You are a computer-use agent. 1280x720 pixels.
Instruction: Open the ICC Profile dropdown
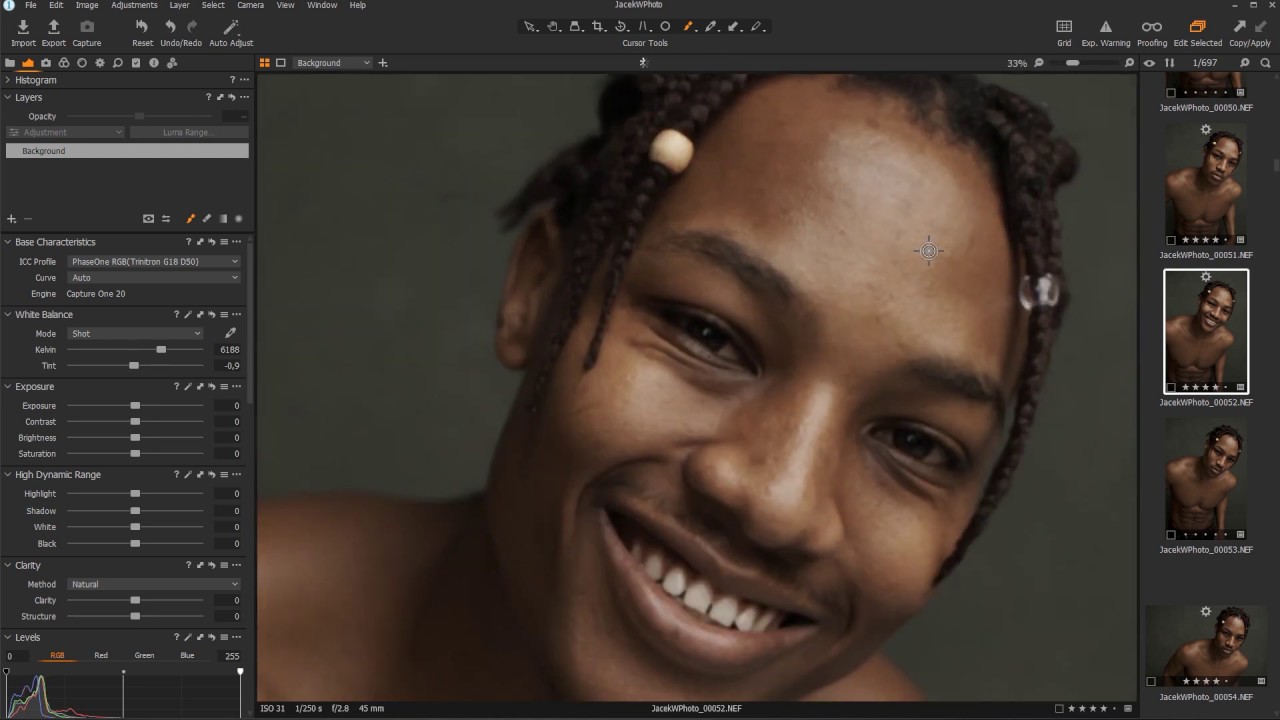(x=154, y=262)
